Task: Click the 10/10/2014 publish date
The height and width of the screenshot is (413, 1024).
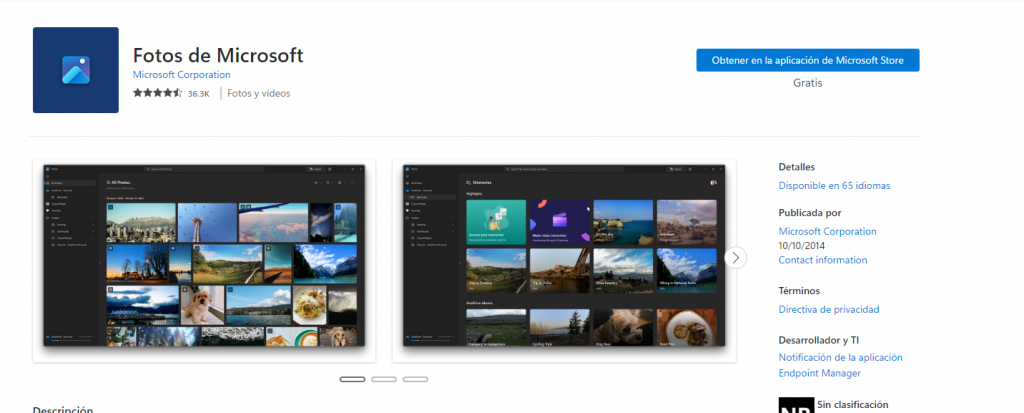Action: point(801,246)
